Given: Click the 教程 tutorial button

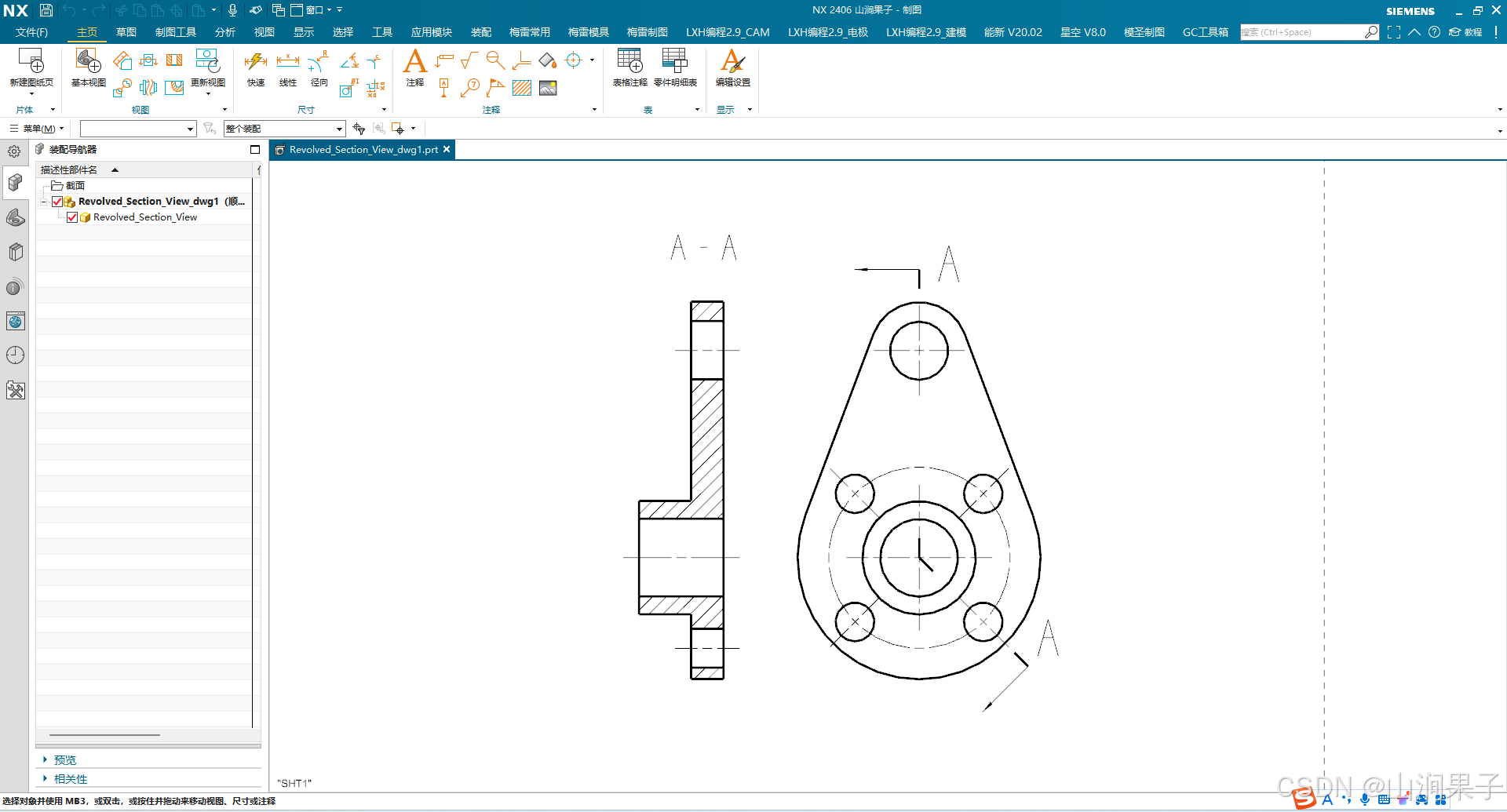Looking at the screenshot, I should [1465, 32].
